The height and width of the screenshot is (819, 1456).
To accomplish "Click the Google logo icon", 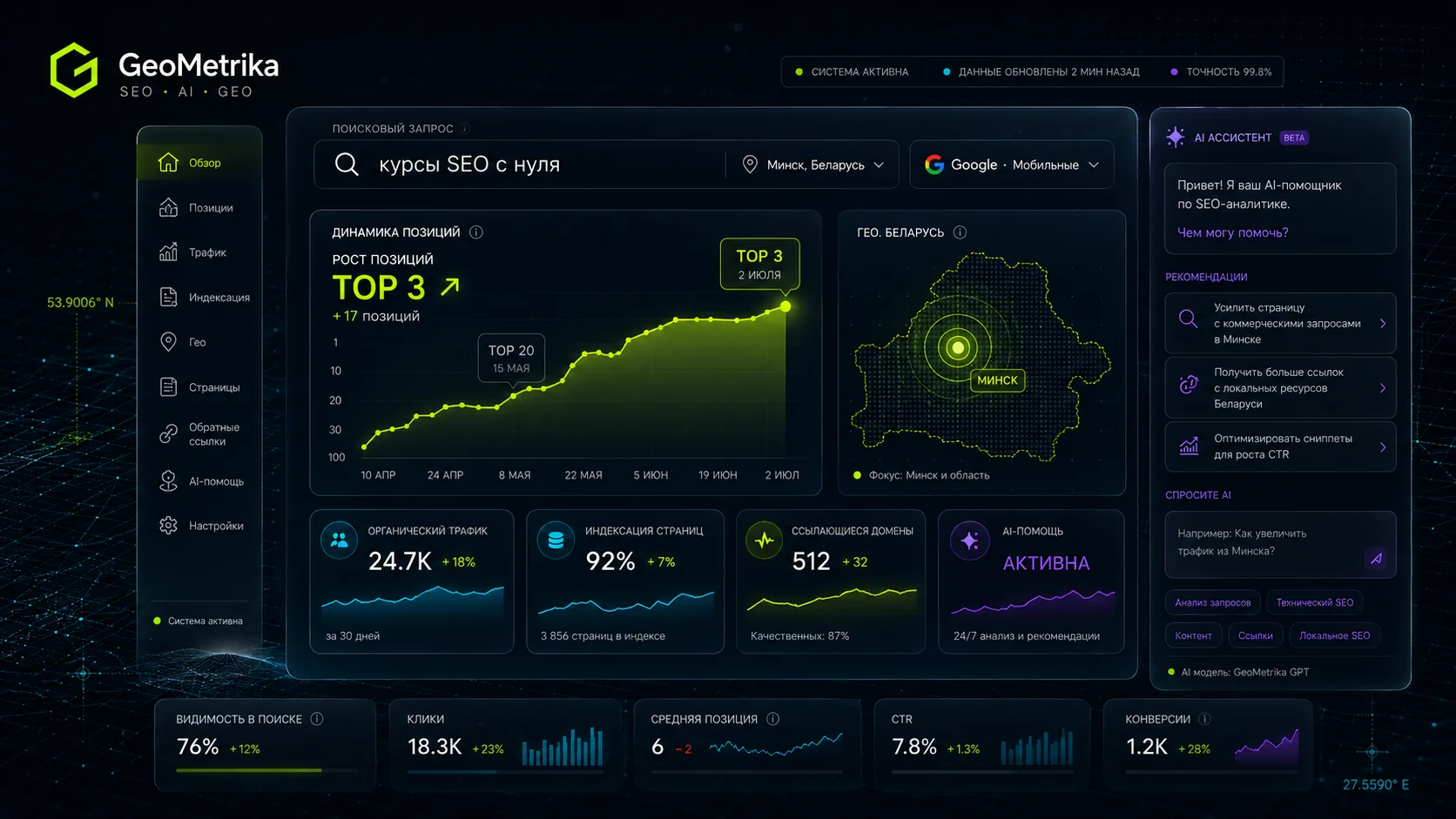I will point(934,164).
